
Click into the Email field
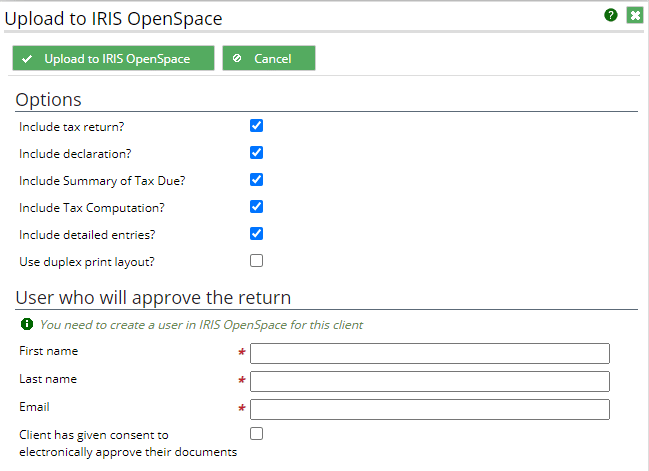coord(430,409)
